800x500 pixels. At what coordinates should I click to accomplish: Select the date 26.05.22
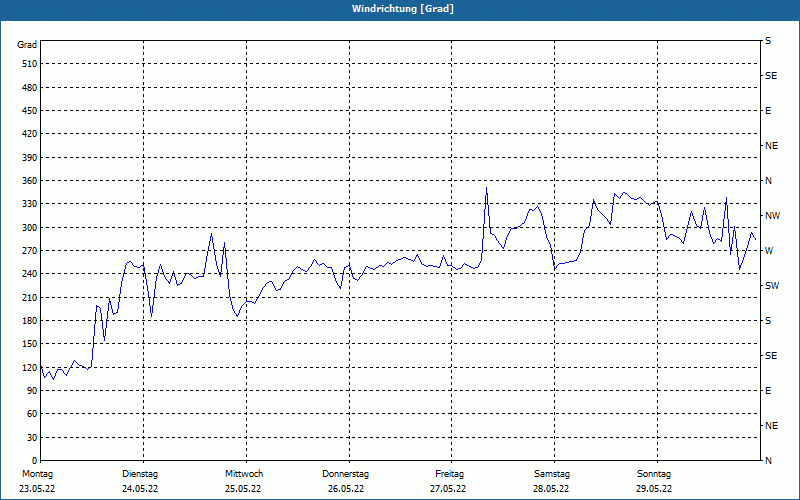coord(346,489)
